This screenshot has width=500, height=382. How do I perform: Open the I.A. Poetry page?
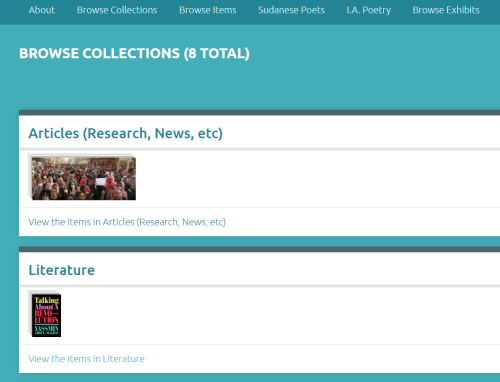(368, 10)
